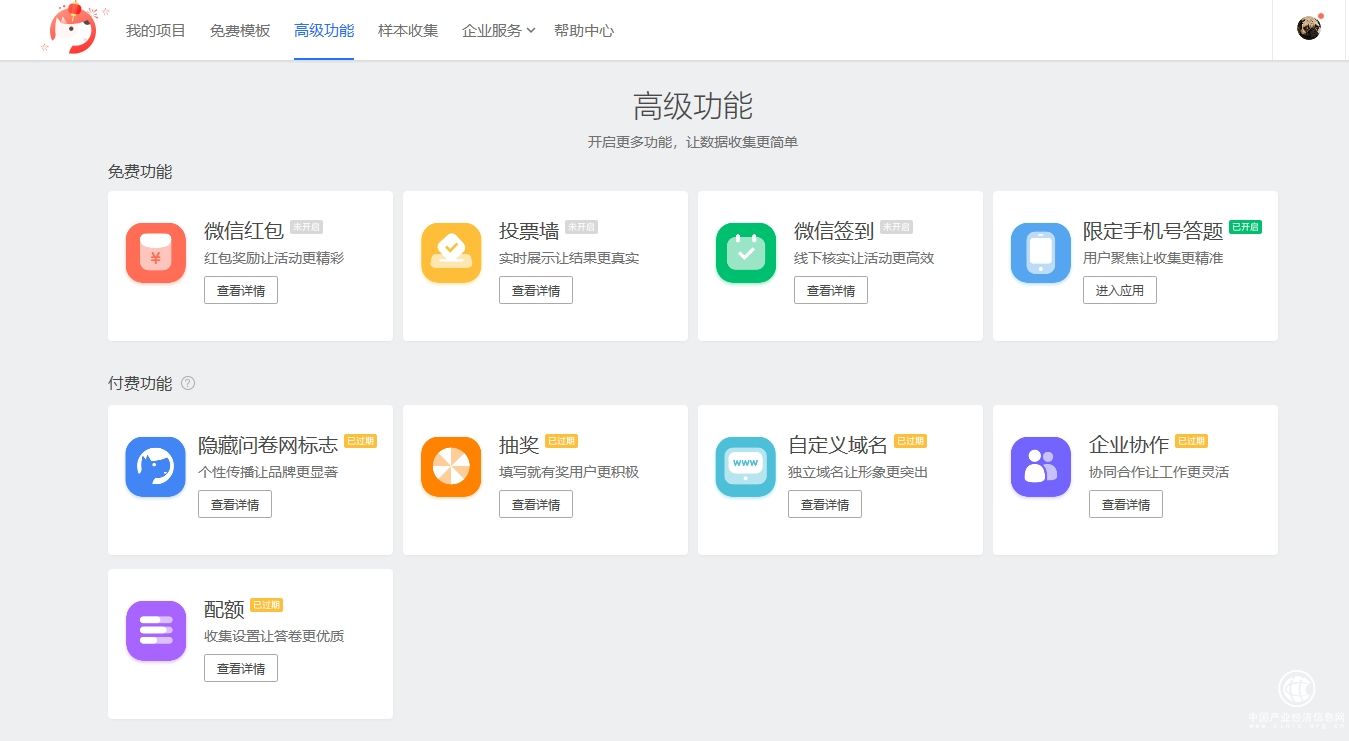Click the 配额 purple quota icon
This screenshot has height=741, width=1349.
point(155,630)
